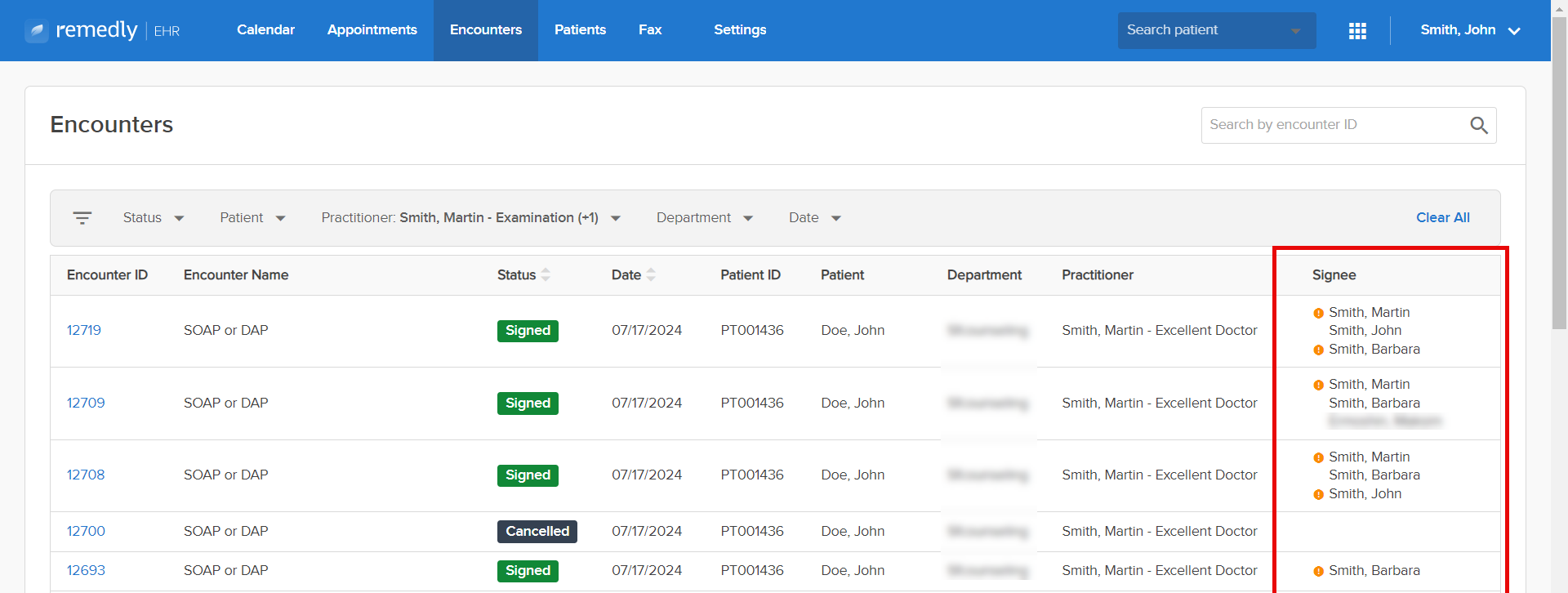Click warning icon beside Smith, John in row 12708

click(1318, 494)
